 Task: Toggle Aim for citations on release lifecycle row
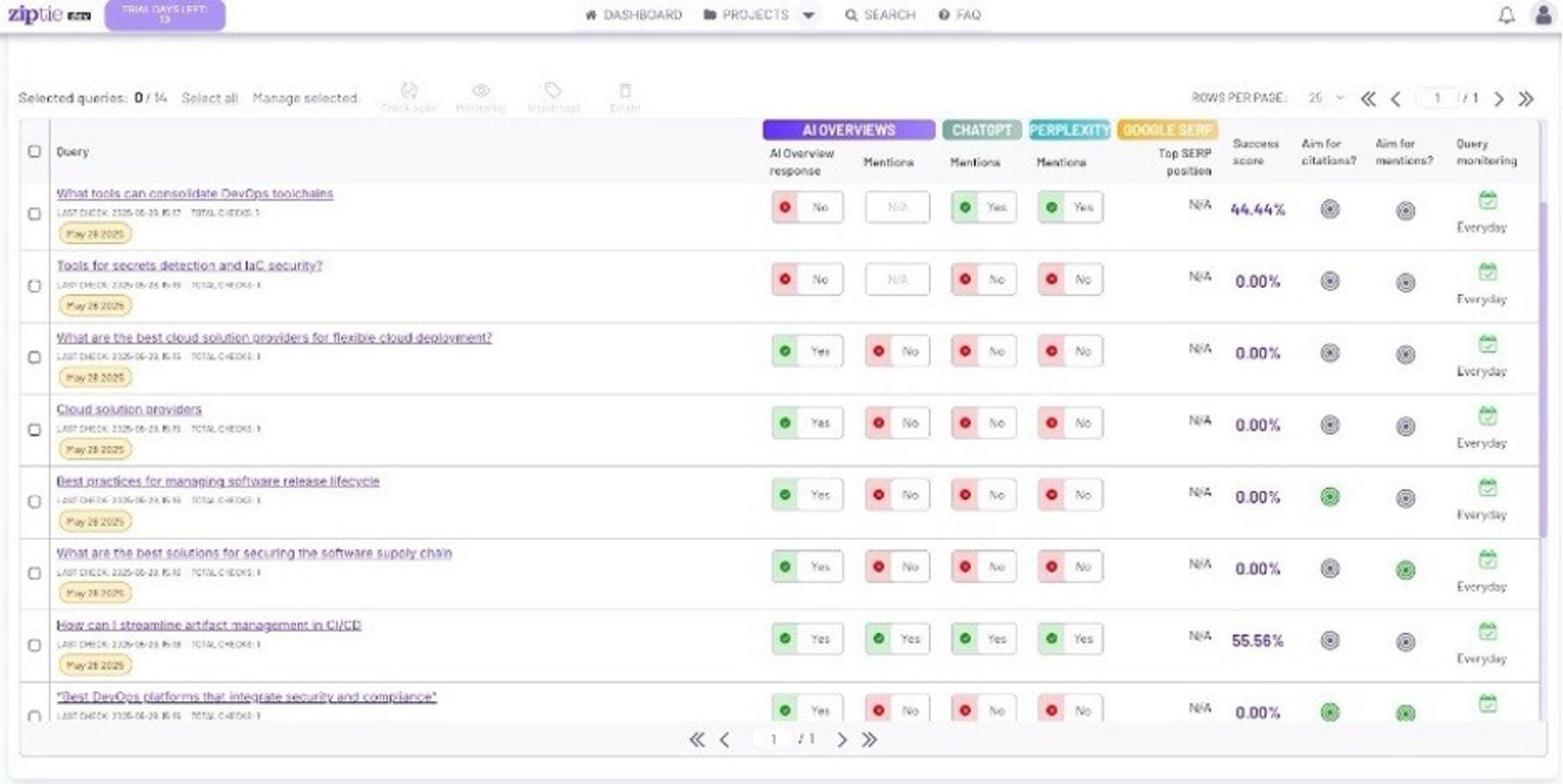[x=1330, y=497]
